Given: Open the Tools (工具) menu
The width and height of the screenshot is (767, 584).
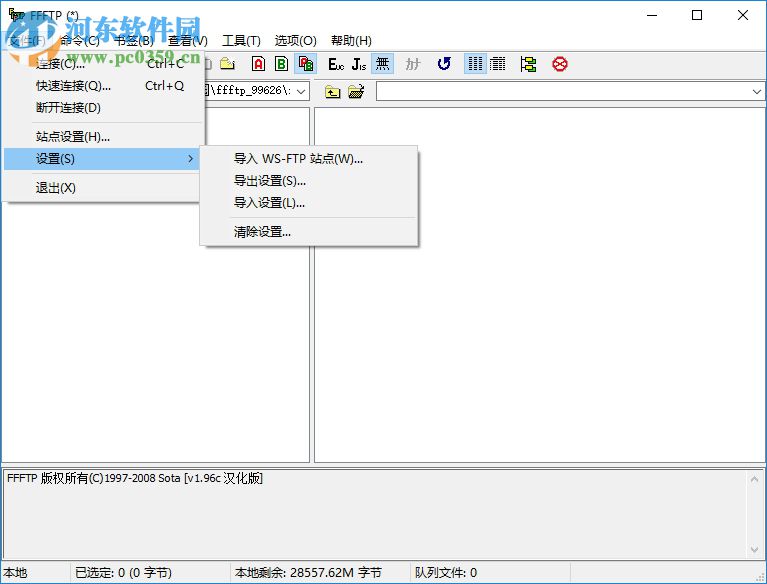Looking at the screenshot, I should pyautogui.click(x=241, y=41).
